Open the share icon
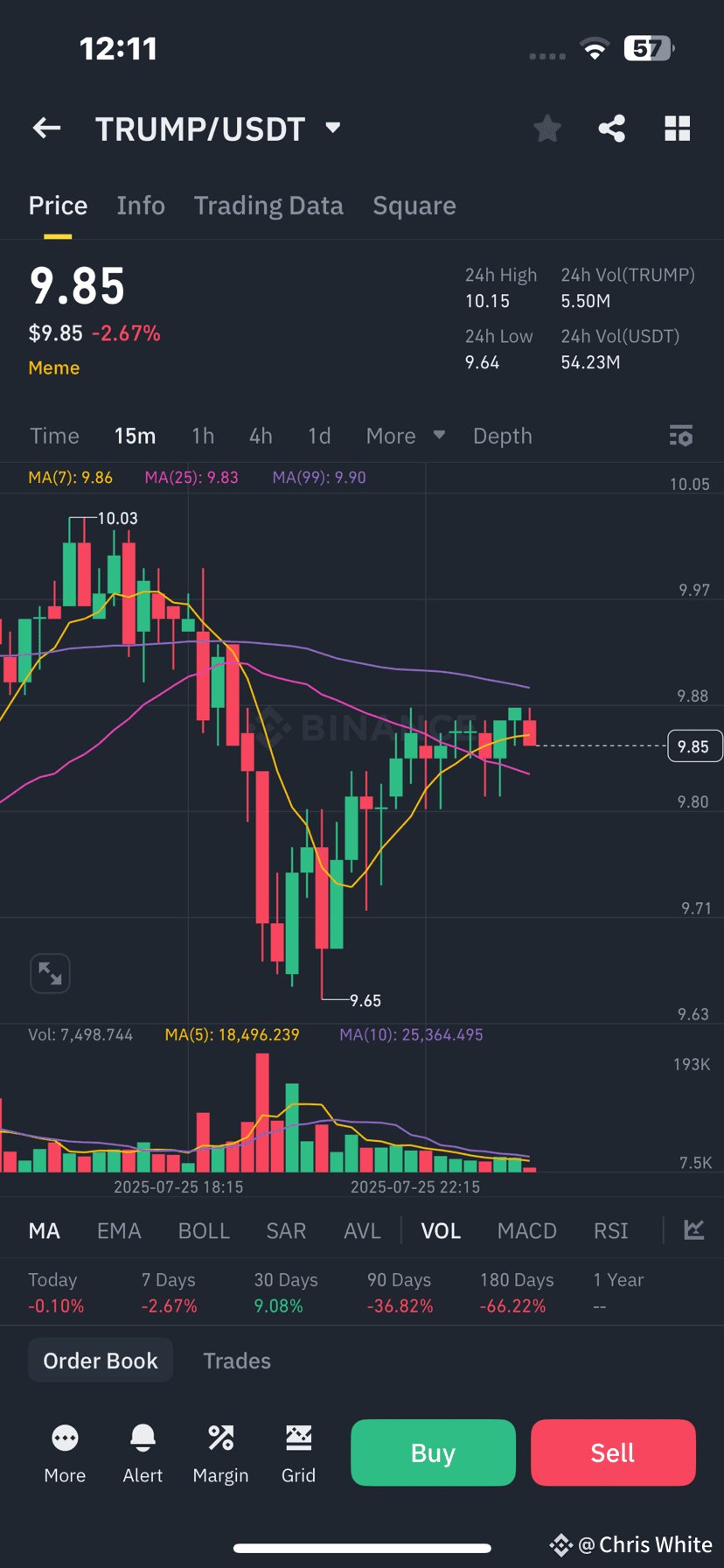The image size is (724, 1568). pos(612,129)
